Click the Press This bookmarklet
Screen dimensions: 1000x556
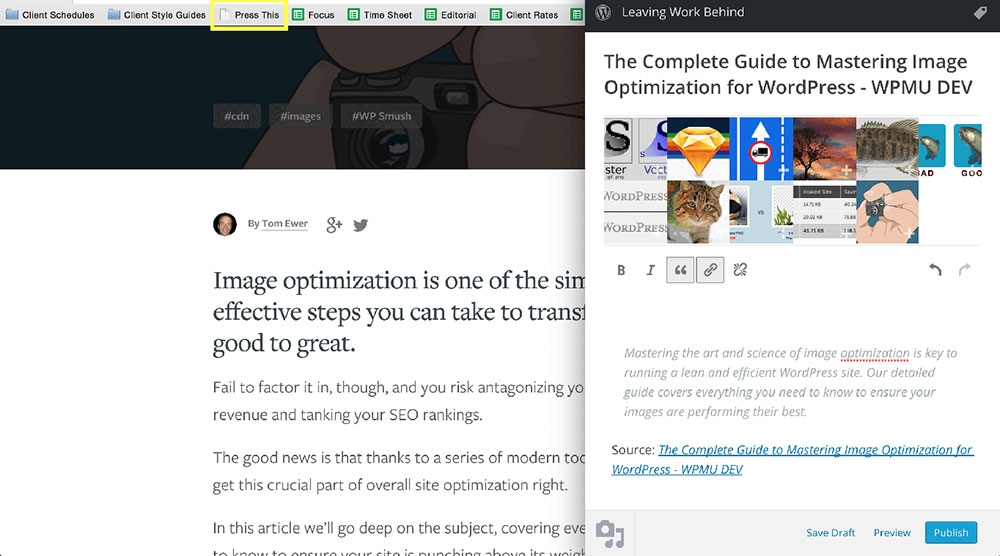(x=249, y=15)
